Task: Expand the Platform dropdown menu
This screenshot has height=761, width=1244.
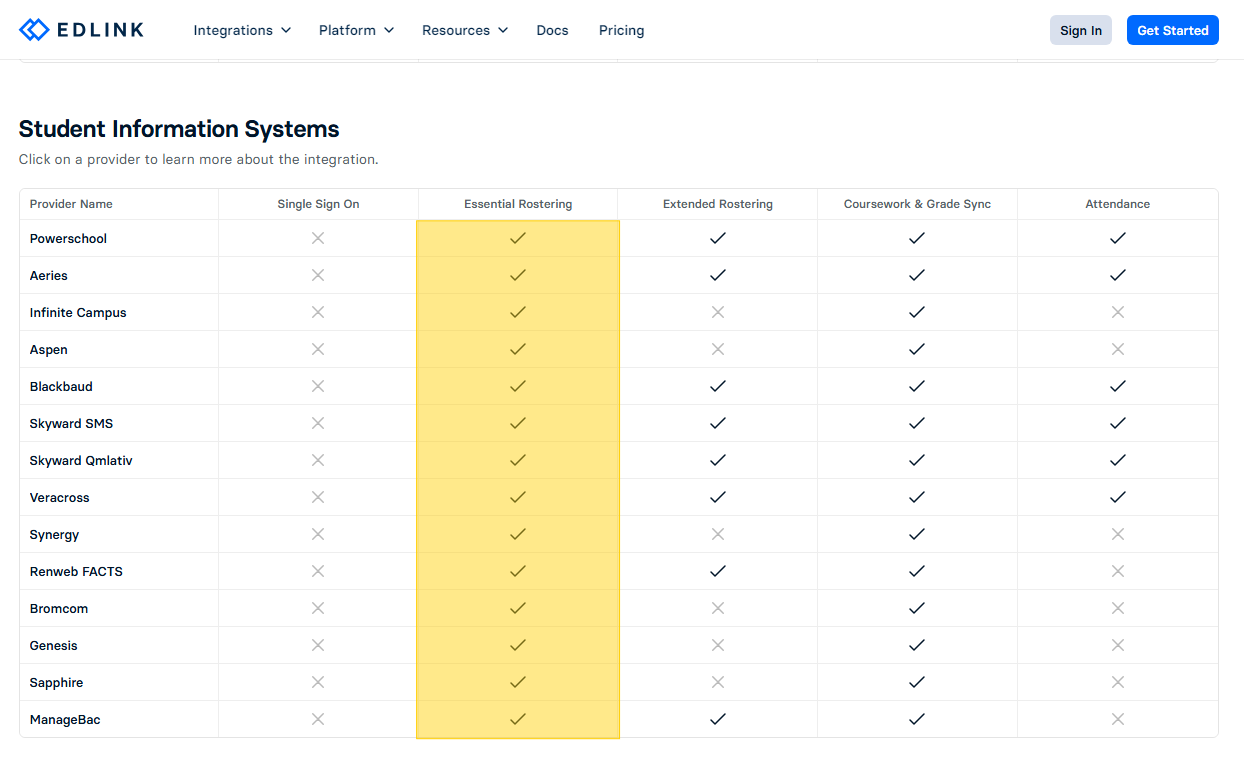Action: point(356,30)
